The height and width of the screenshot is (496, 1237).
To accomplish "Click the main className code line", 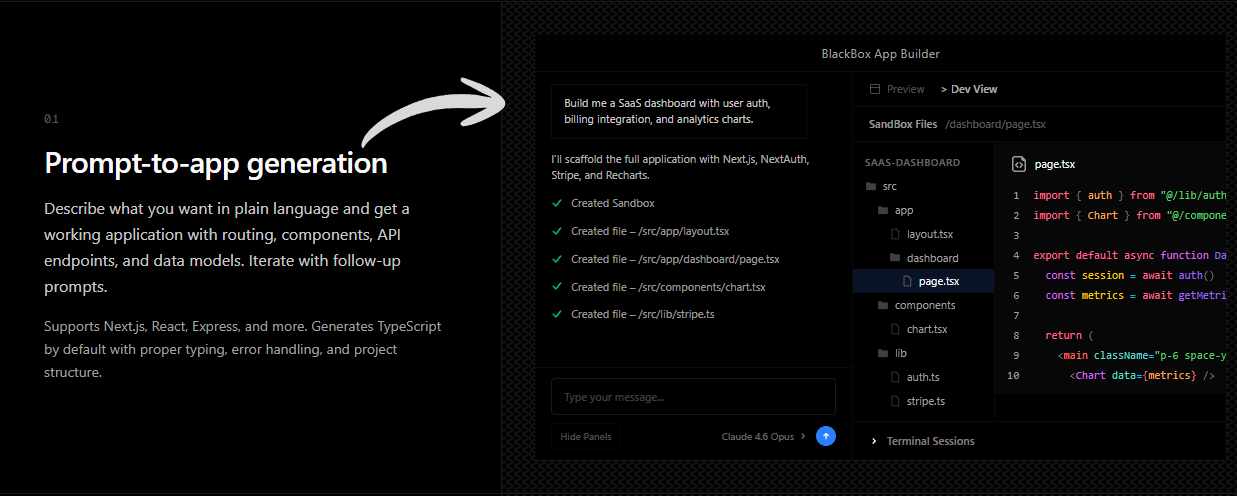I will pos(1141,355).
